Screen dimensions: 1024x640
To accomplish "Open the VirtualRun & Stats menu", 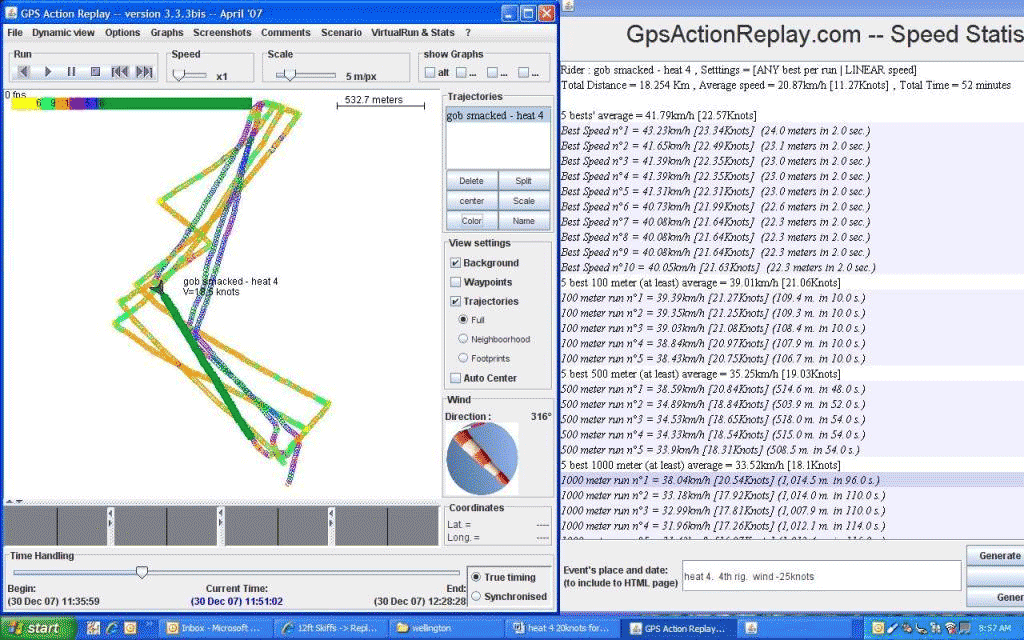I will tap(413, 33).
